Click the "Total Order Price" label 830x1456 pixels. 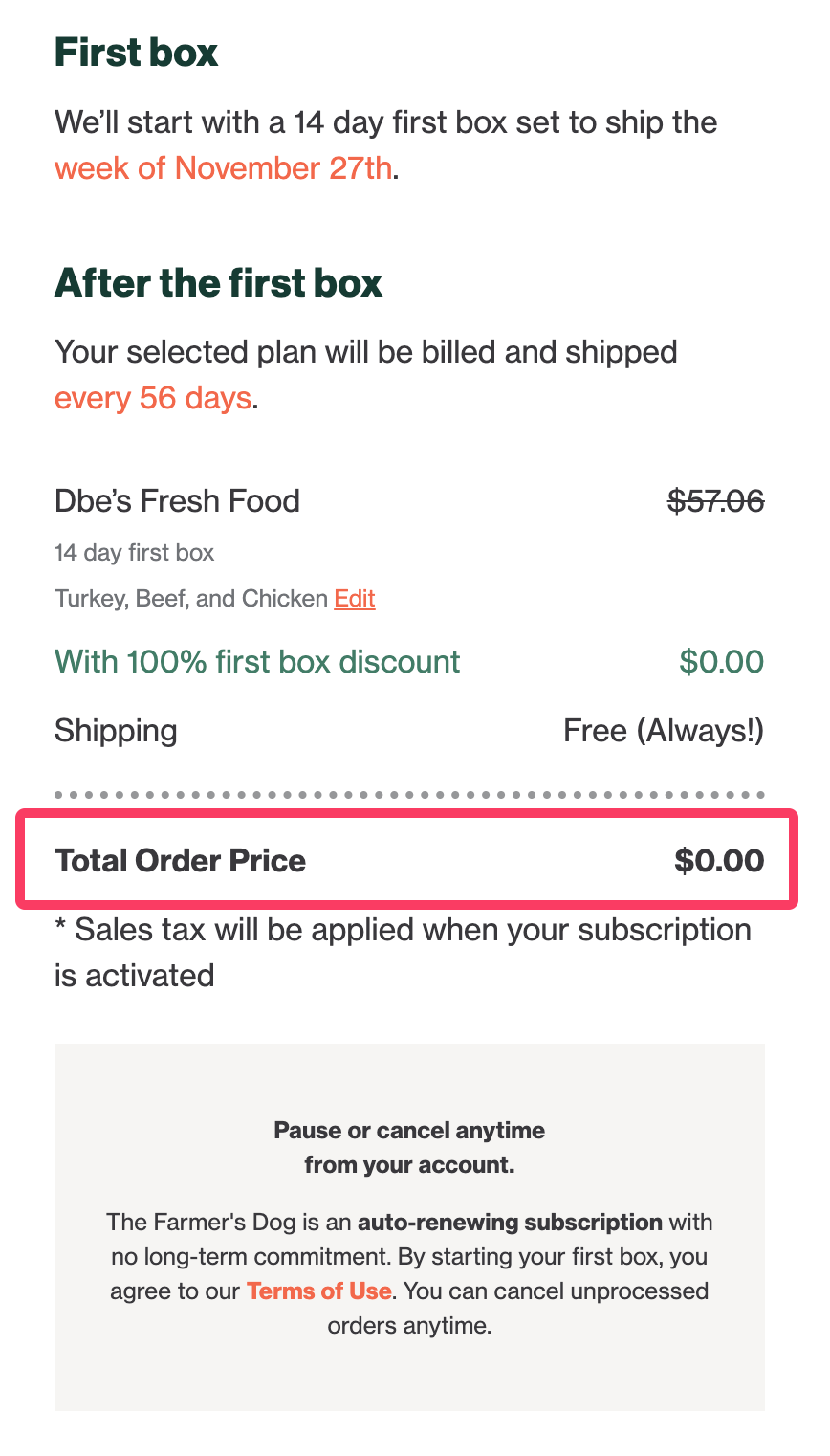(181, 861)
